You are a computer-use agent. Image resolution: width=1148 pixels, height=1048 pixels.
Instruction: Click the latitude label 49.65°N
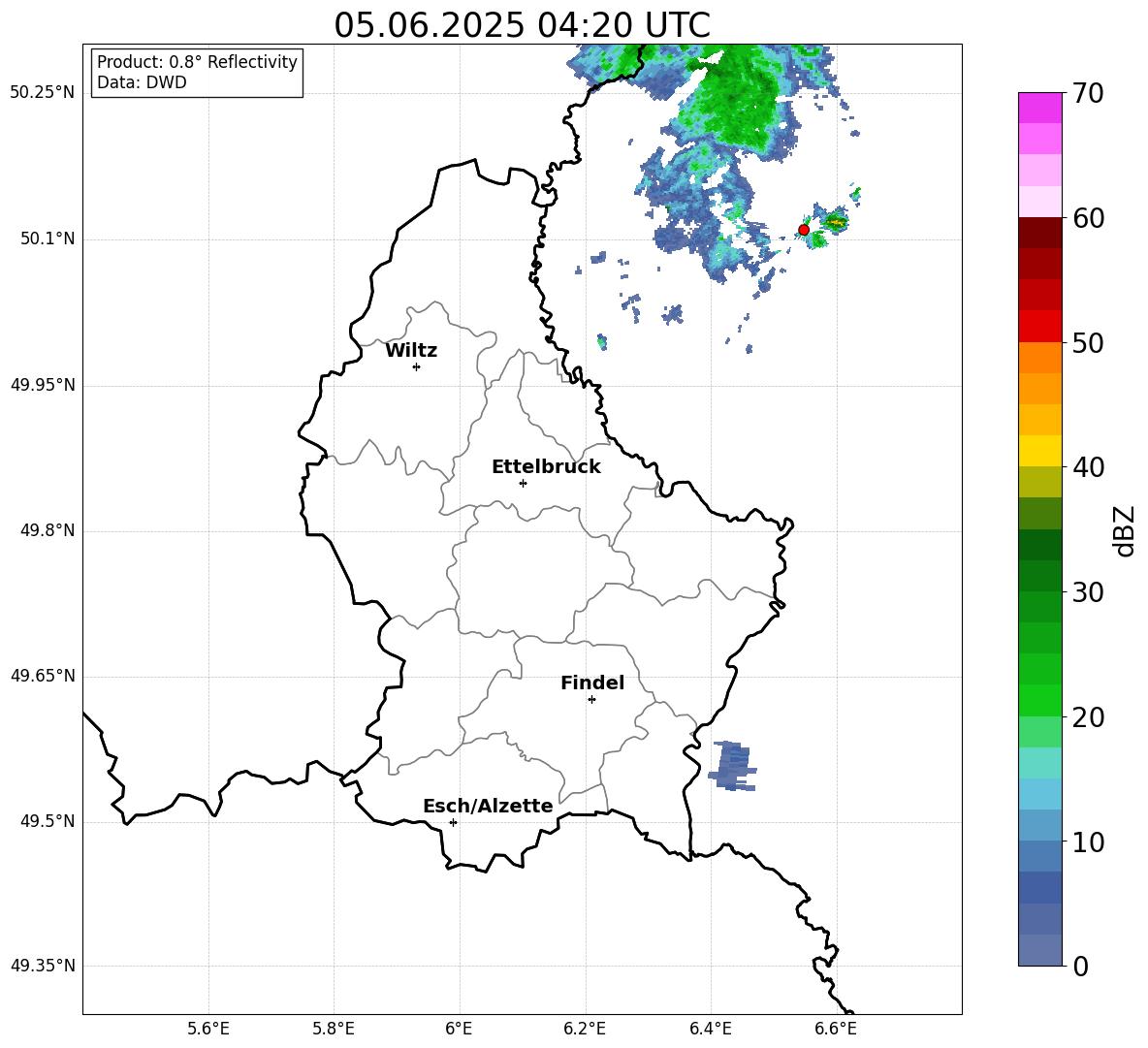click(x=43, y=676)
